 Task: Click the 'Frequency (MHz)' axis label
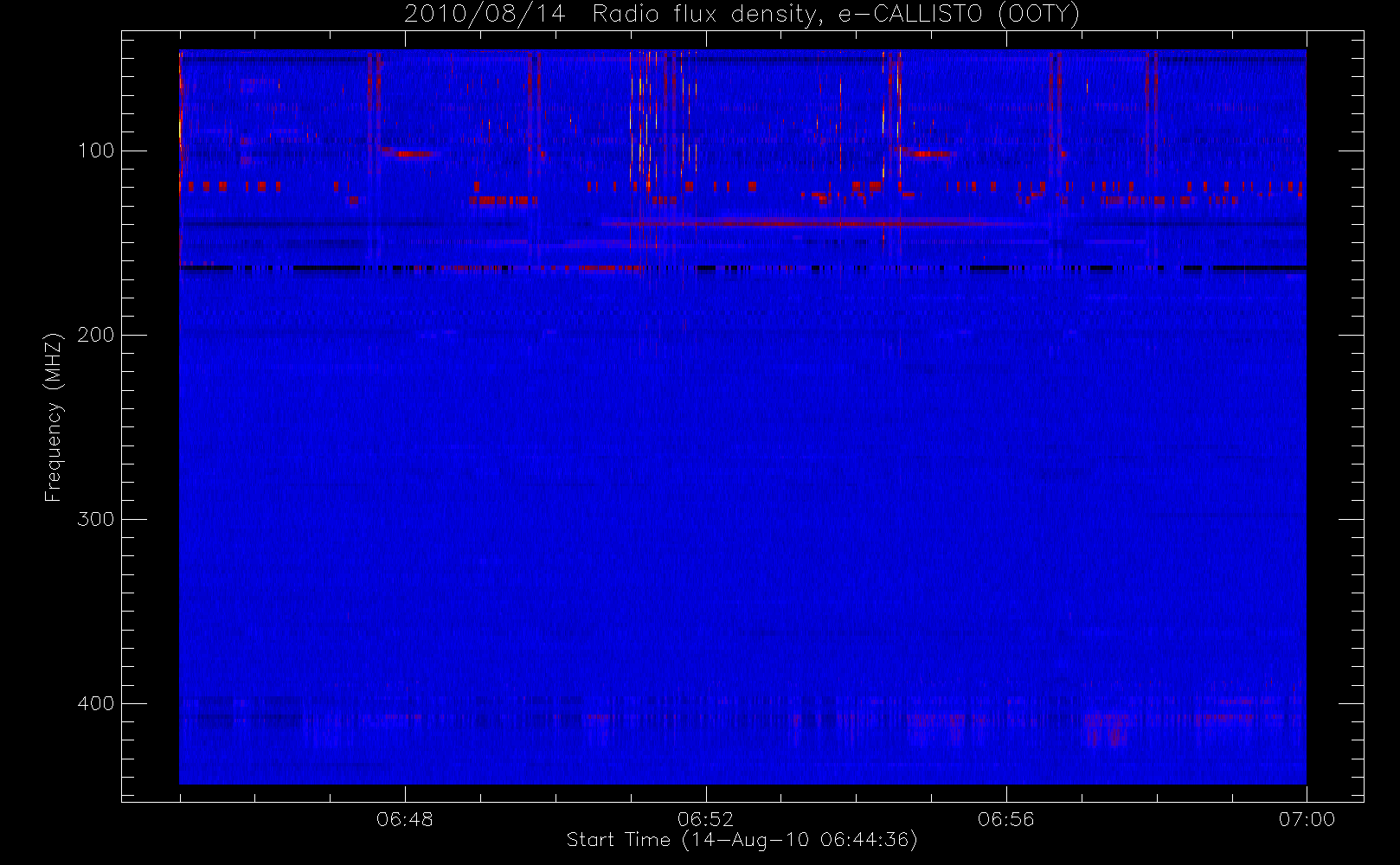(x=54, y=417)
